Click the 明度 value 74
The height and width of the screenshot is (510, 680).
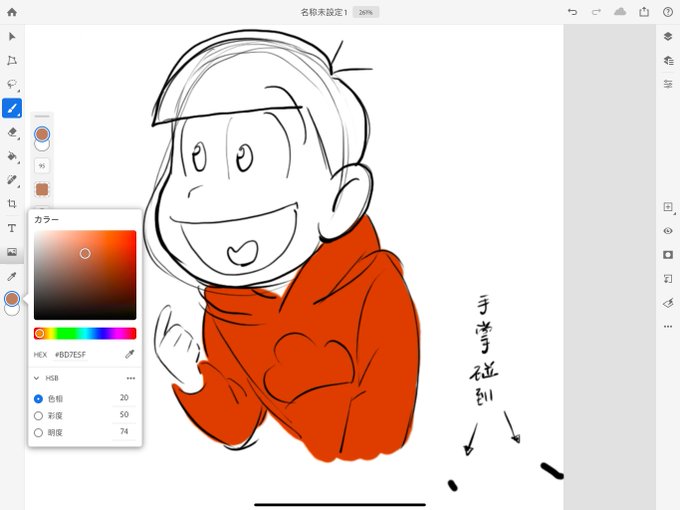(x=124, y=432)
